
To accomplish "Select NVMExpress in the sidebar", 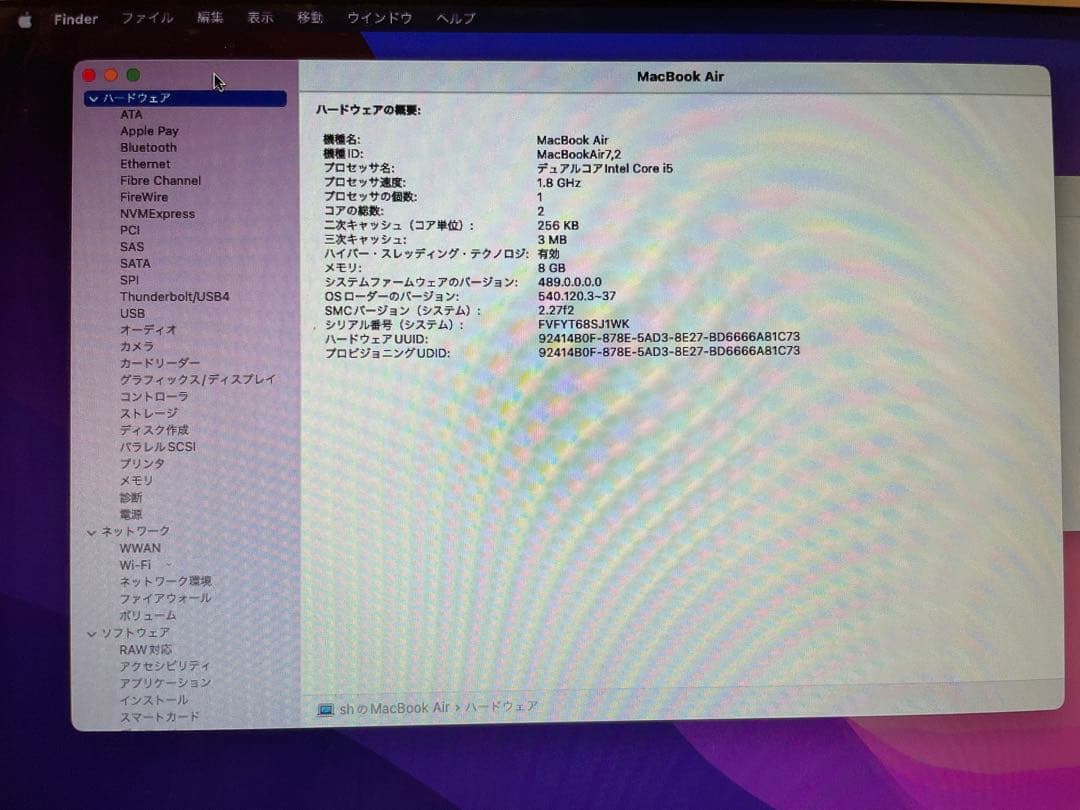I will pos(155,213).
